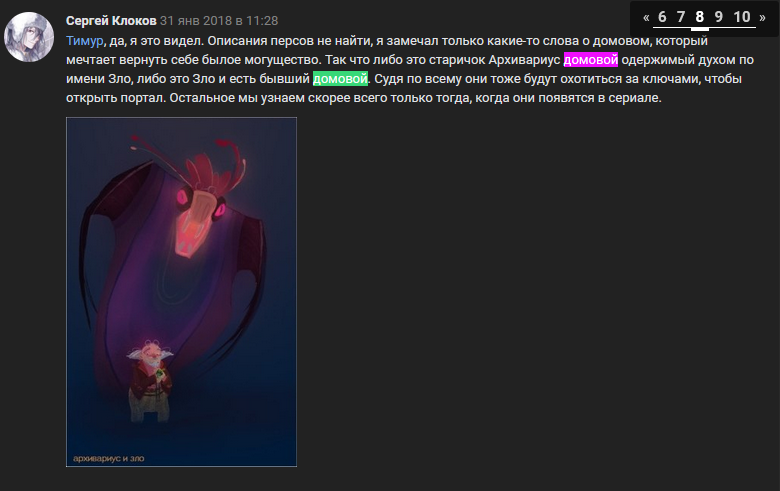Click the word Архивариус in the comment

click(524, 60)
